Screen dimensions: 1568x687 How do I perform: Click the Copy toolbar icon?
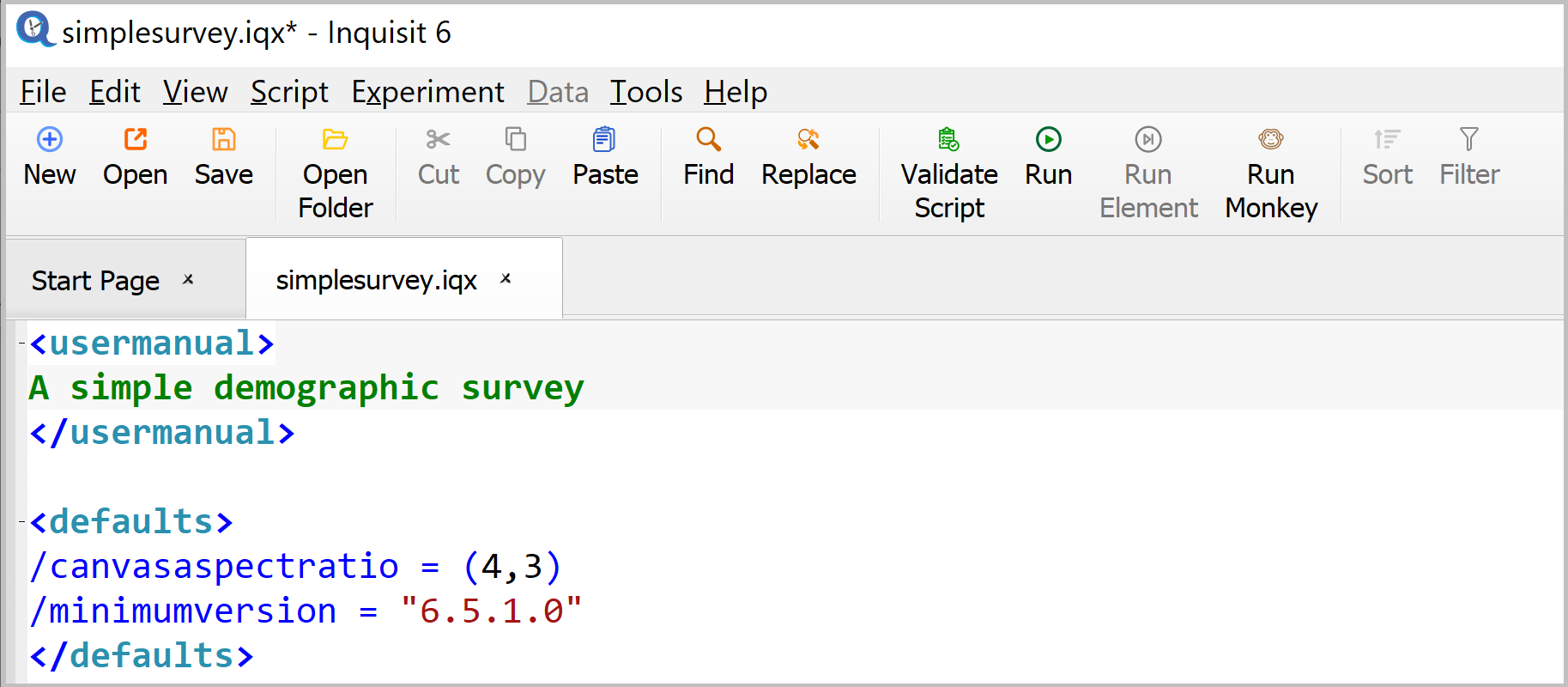[515, 139]
